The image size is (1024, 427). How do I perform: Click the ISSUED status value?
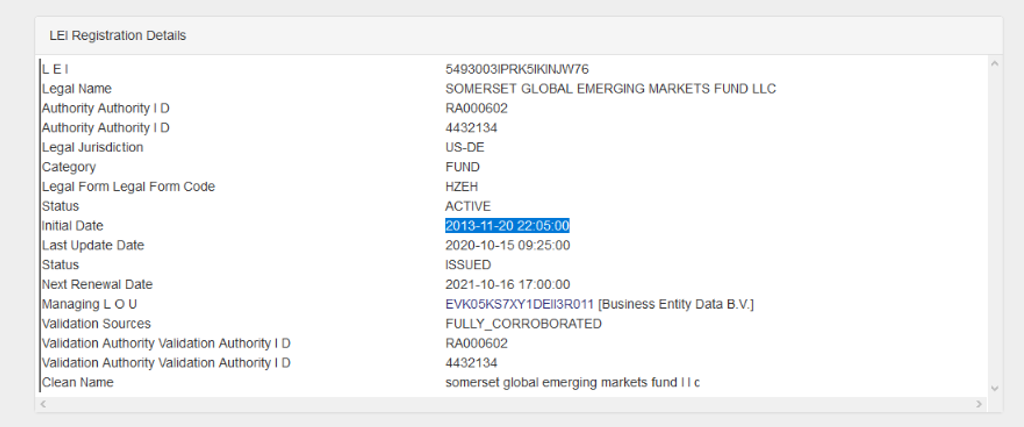point(468,265)
